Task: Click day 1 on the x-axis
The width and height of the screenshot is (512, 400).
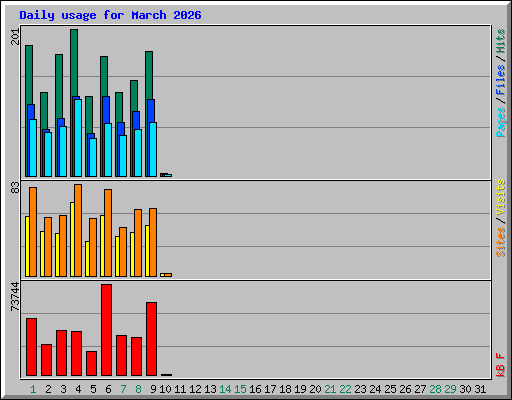Action: 33,389
